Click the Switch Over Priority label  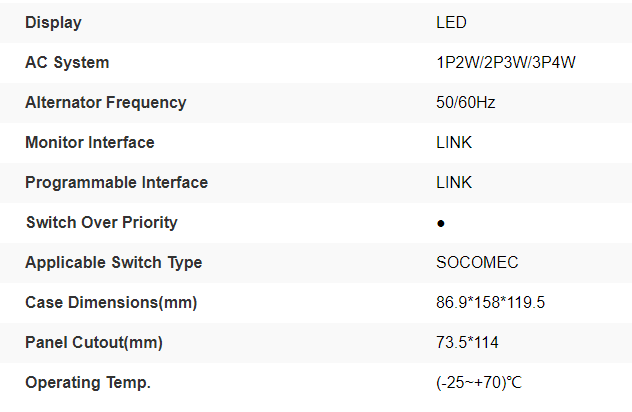(x=101, y=222)
